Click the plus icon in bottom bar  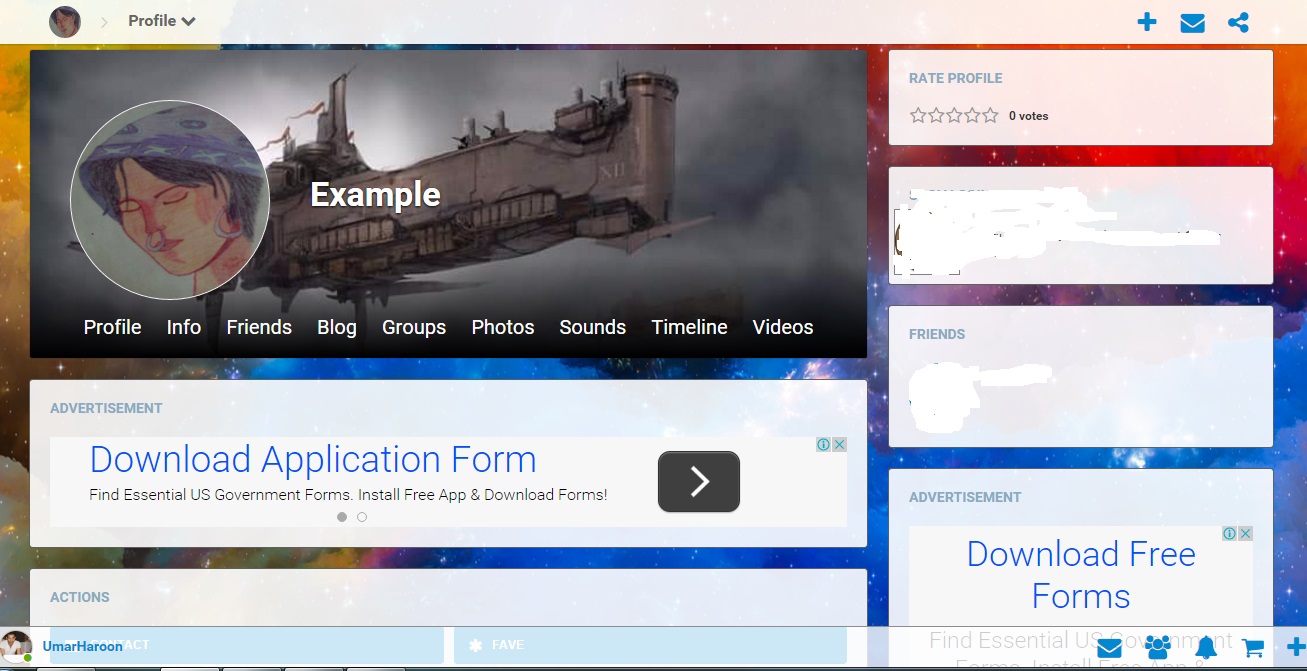(x=1296, y=647)
